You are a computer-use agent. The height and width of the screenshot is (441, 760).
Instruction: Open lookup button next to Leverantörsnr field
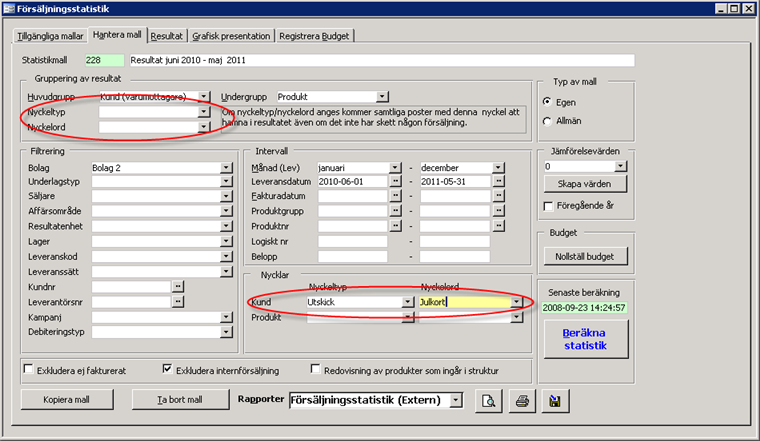[x=179, y=302]
